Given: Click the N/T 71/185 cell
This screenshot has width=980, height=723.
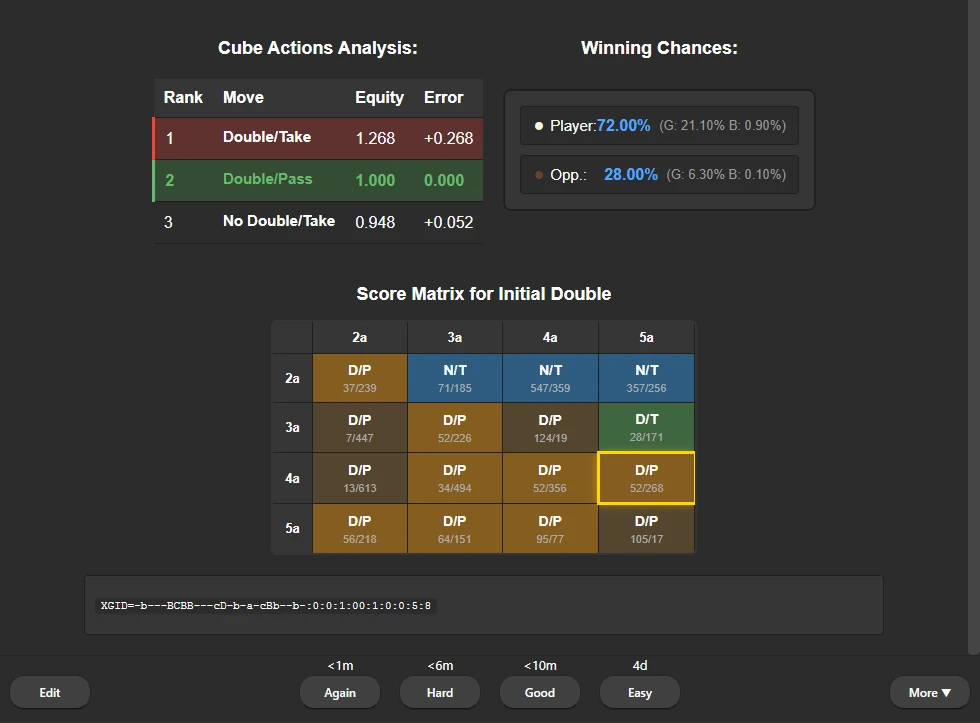Looking at the screenshot, I should pos(454,377).
